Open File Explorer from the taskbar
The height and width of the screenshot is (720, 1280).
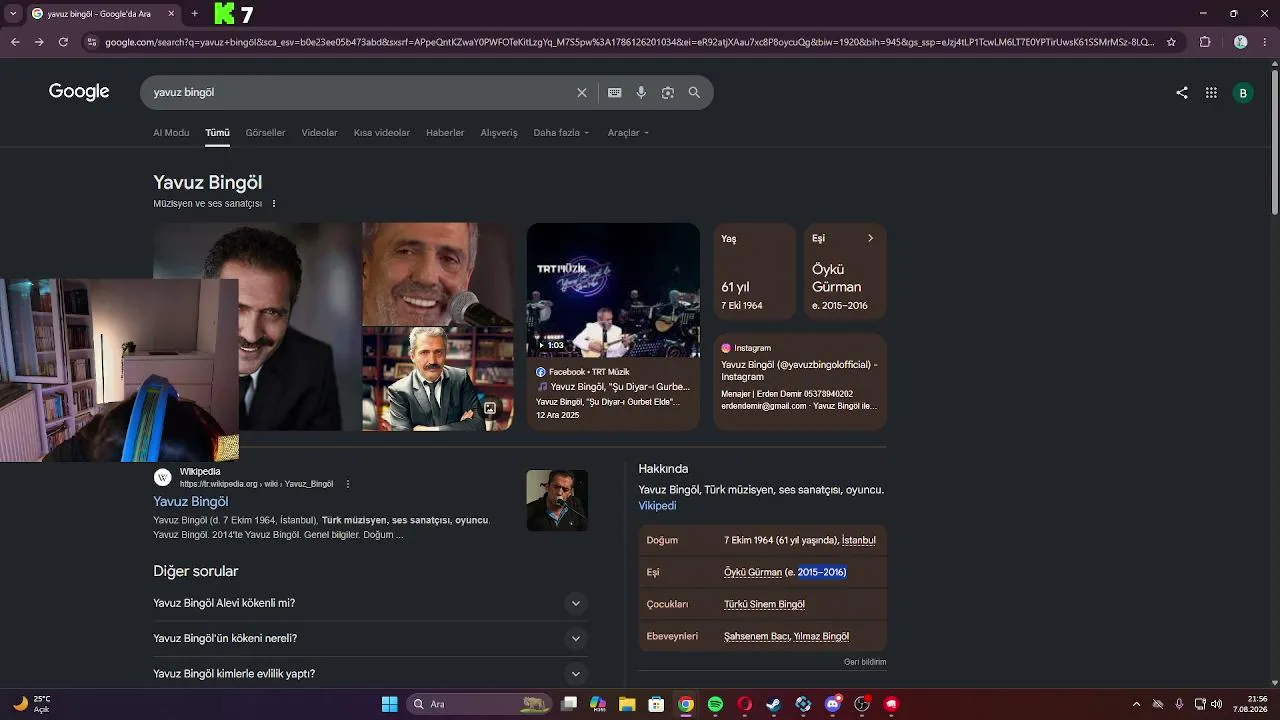click(627, 704)
